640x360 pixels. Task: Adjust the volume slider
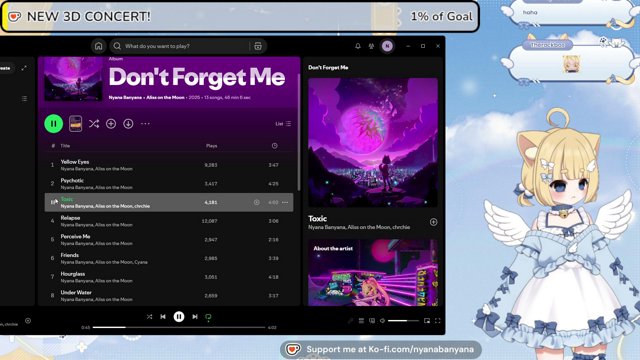403,321
